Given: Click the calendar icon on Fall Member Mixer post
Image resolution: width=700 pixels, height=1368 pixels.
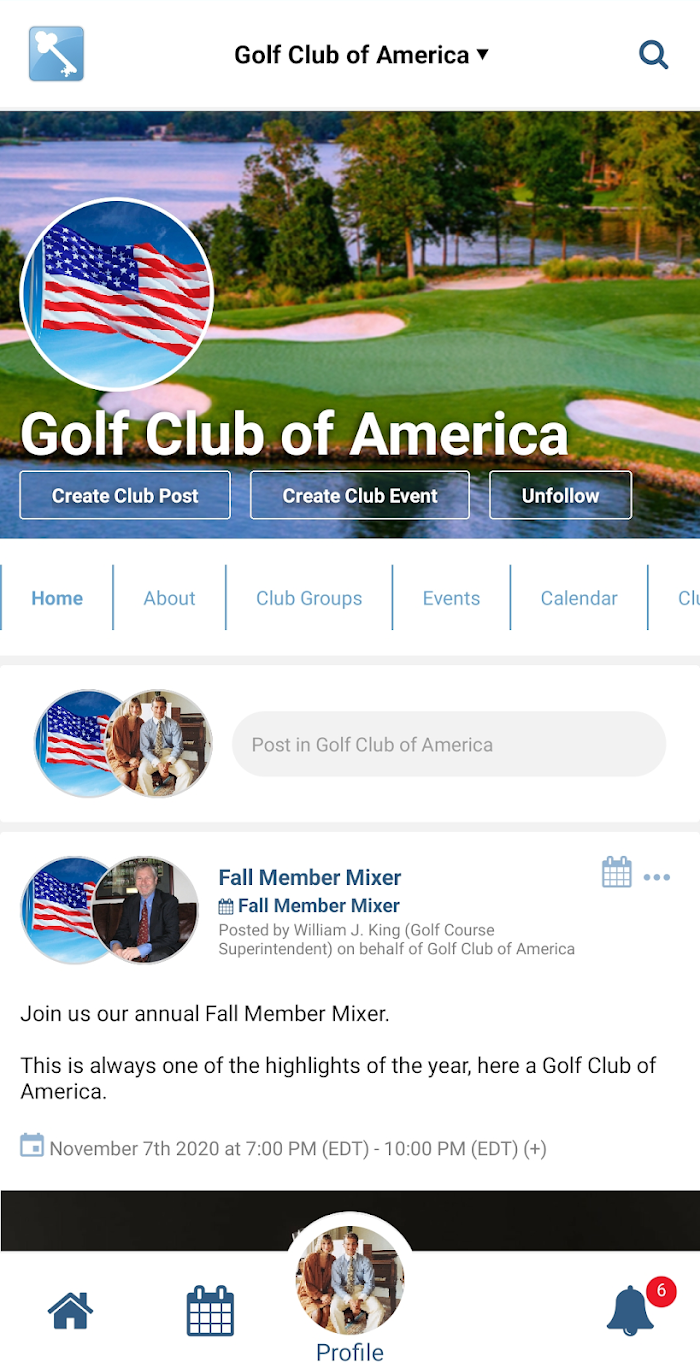Looking at the screenshot, I should 617,872.
